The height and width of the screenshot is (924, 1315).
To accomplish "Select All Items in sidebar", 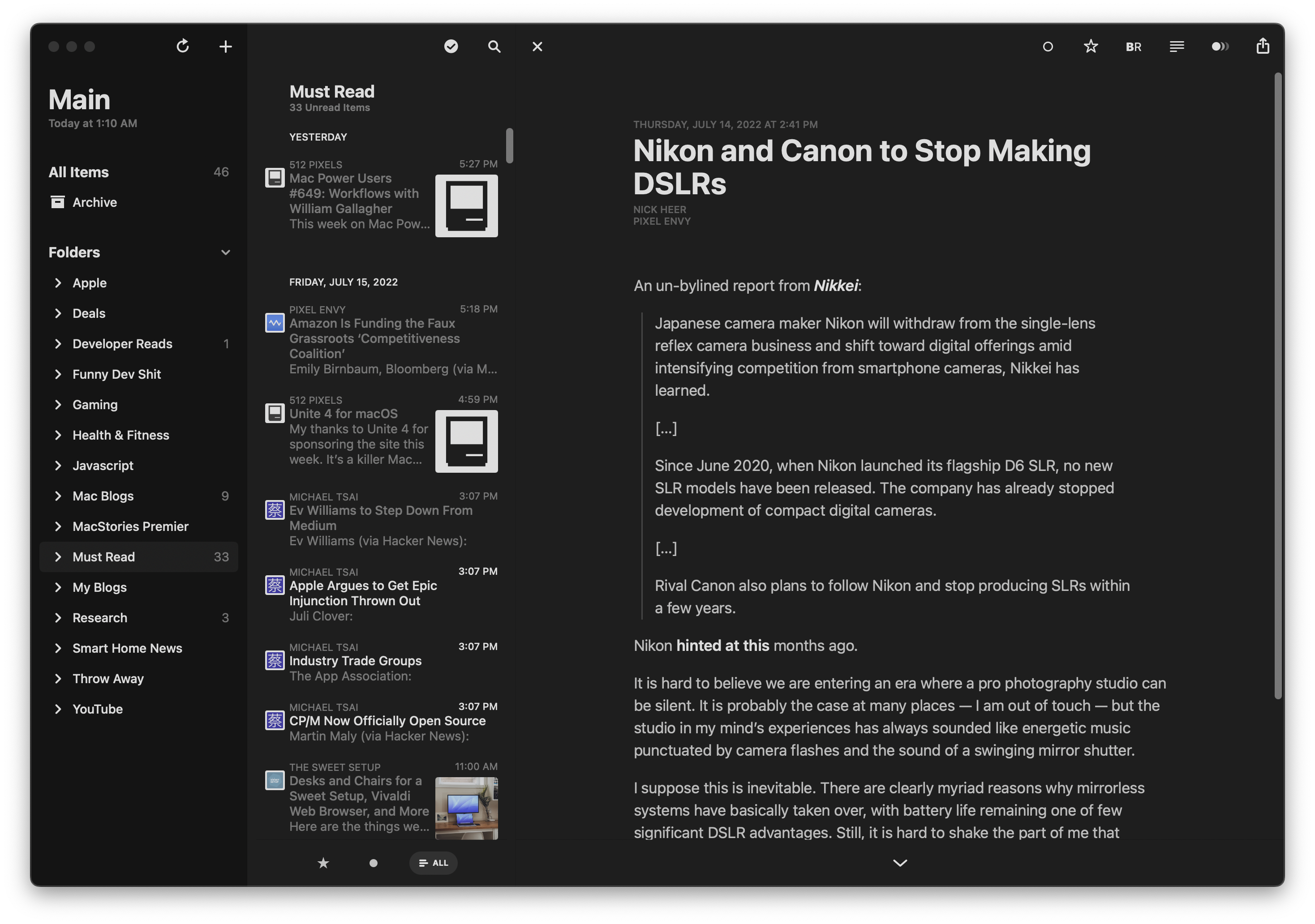I will tap(138, 172).
